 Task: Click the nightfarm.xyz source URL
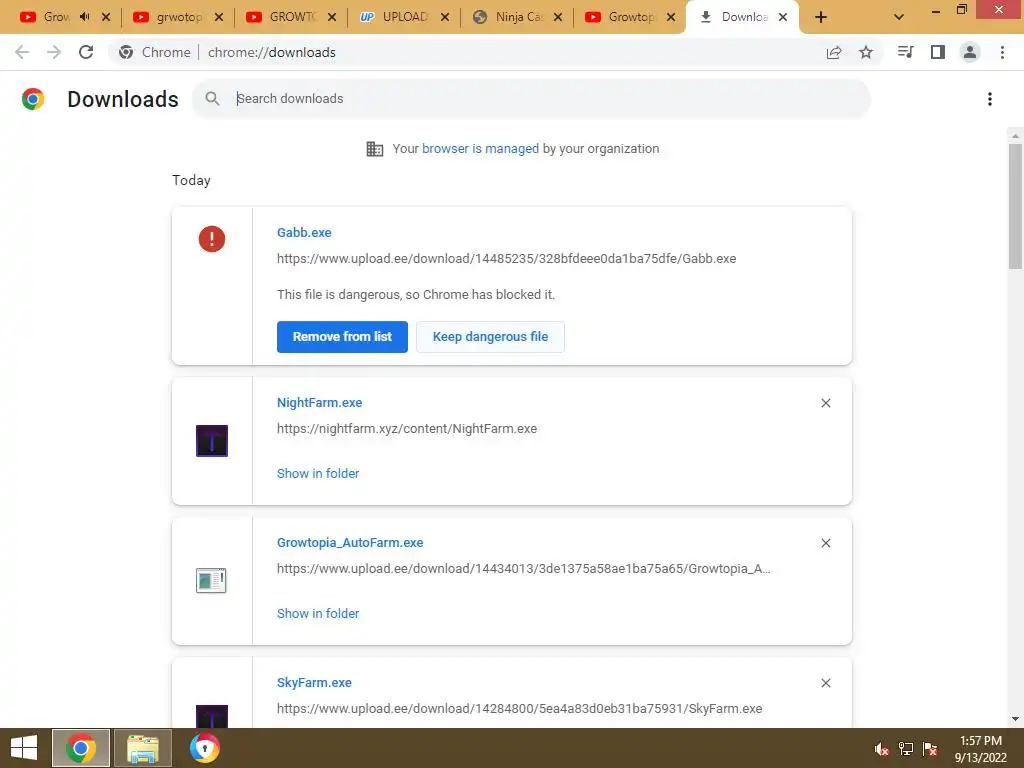(x=407, y=428)
